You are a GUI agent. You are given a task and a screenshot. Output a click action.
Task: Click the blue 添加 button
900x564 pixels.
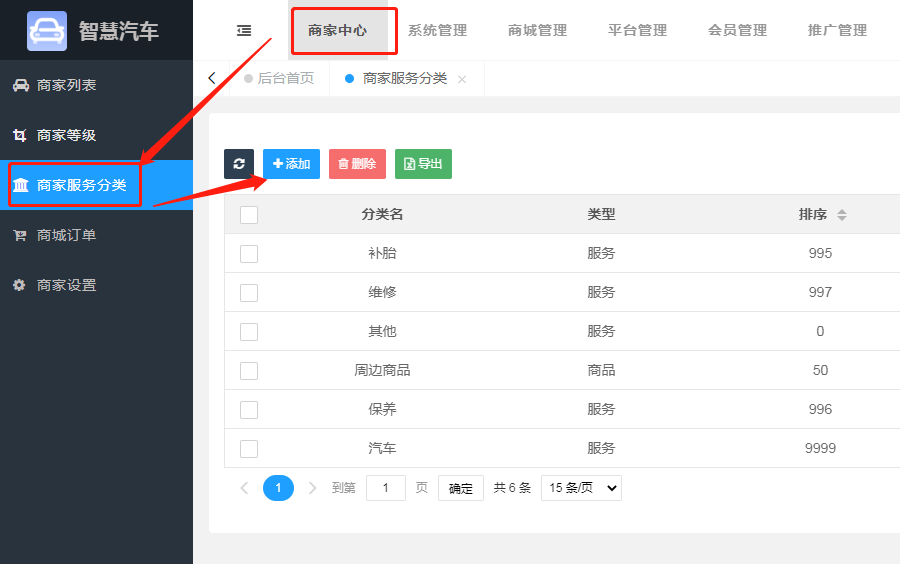tap(292, 164)
